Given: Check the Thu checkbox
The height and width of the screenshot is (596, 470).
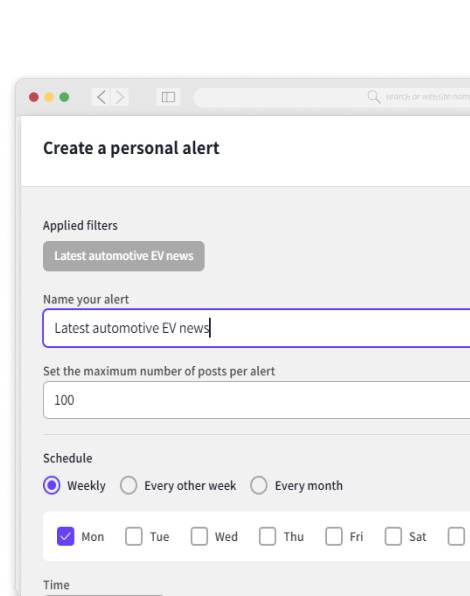Looking at the screenshot, I should tap(267, 536).
